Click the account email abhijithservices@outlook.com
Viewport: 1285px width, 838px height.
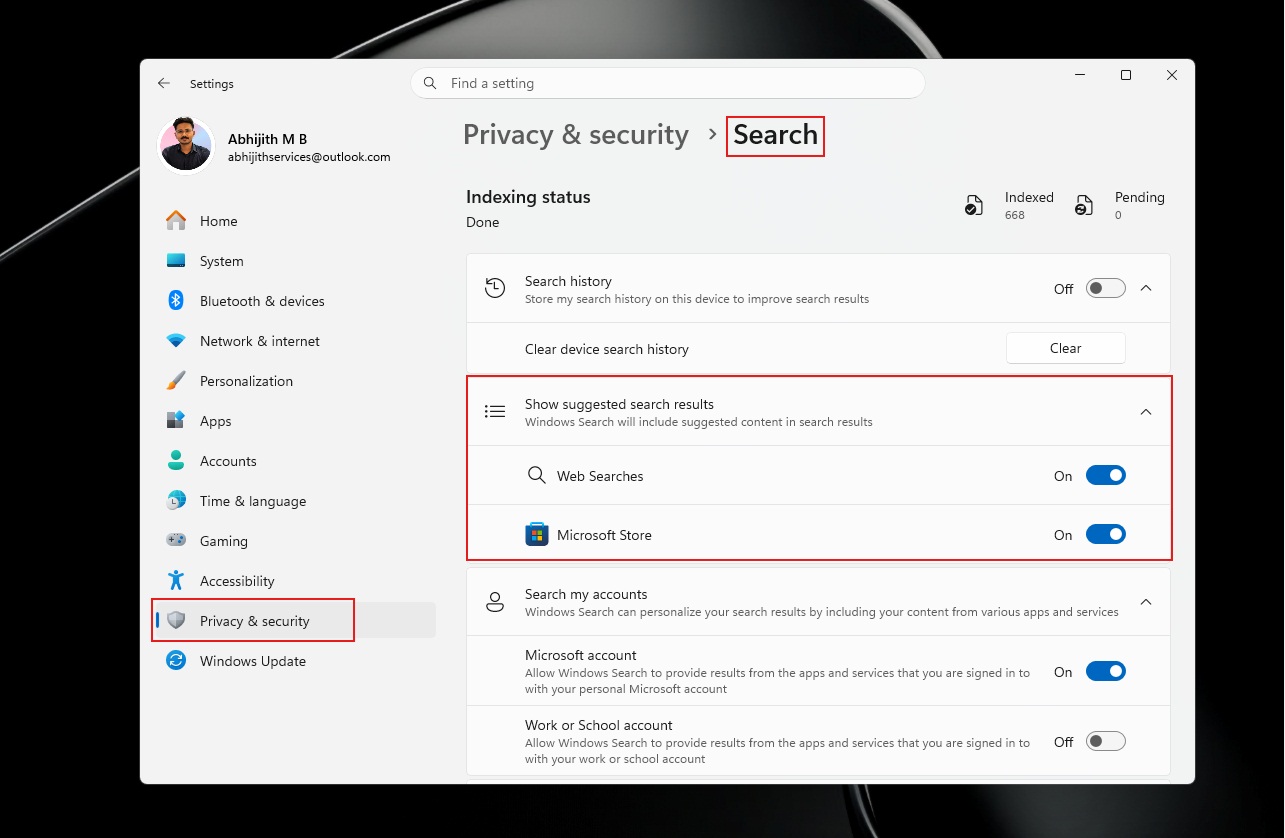[309, 157]
